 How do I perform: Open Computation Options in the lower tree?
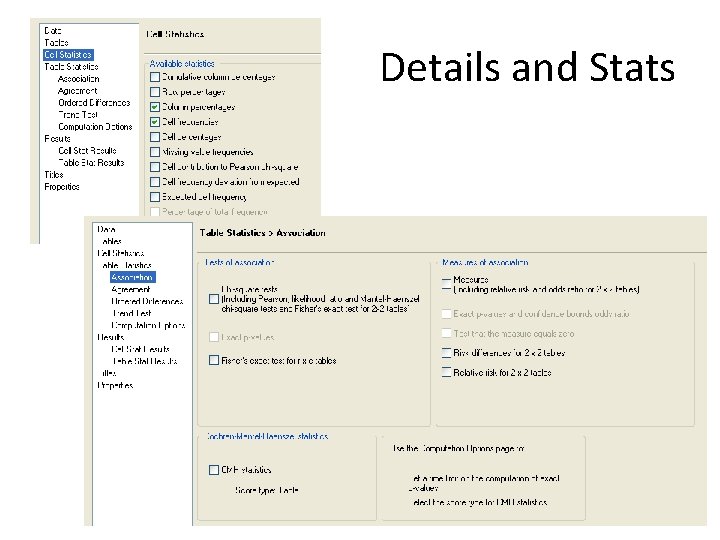point(148,325)
